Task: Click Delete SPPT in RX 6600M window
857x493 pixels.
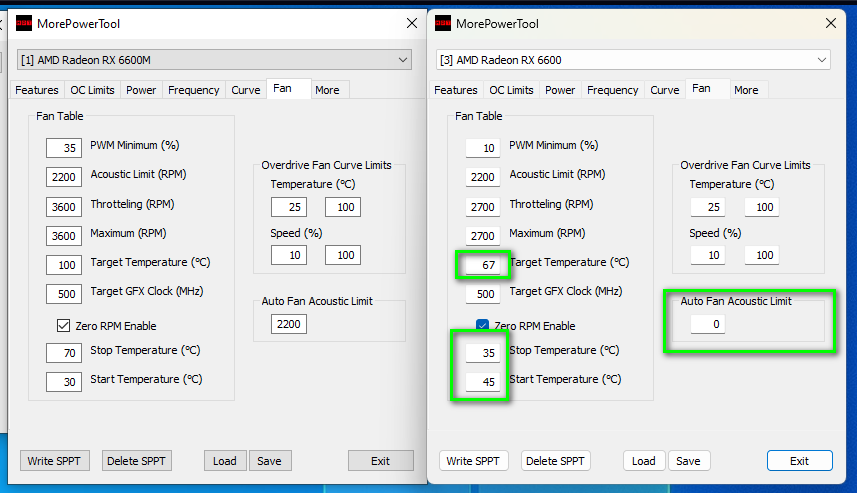Action: pos(137,461)
